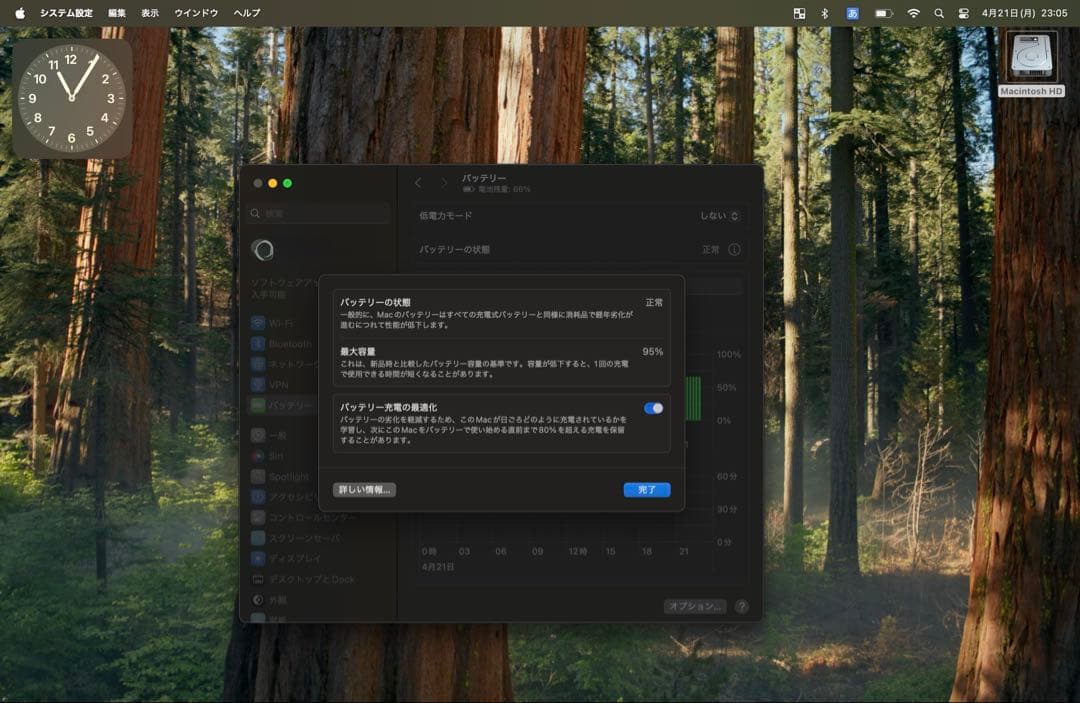Open the Apple menu
The image size is (1080, 703).
(x=20, y=13)
